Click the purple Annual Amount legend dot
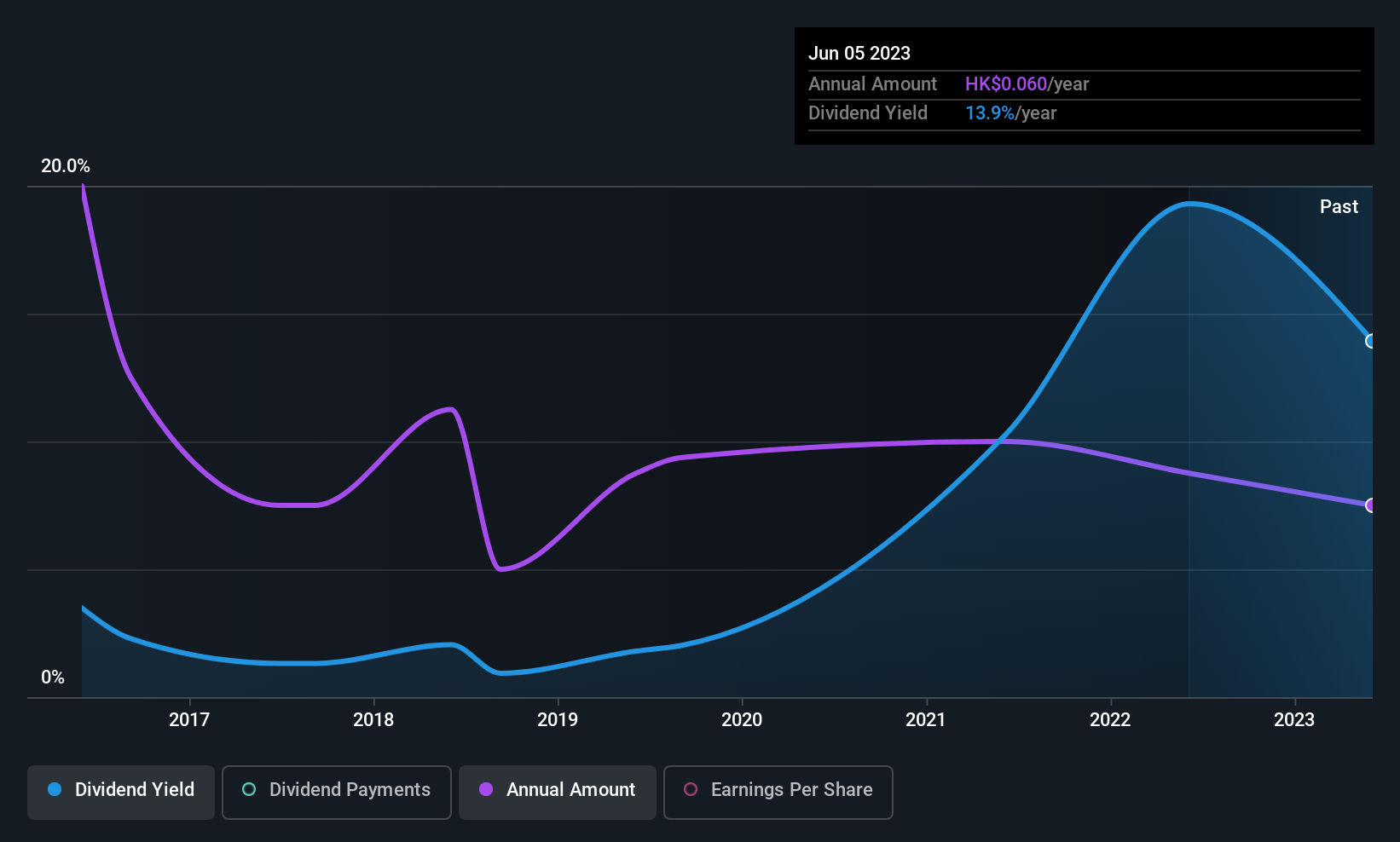Image resolution: width=1400 pixels, height=842 pixels. [486, 789]
